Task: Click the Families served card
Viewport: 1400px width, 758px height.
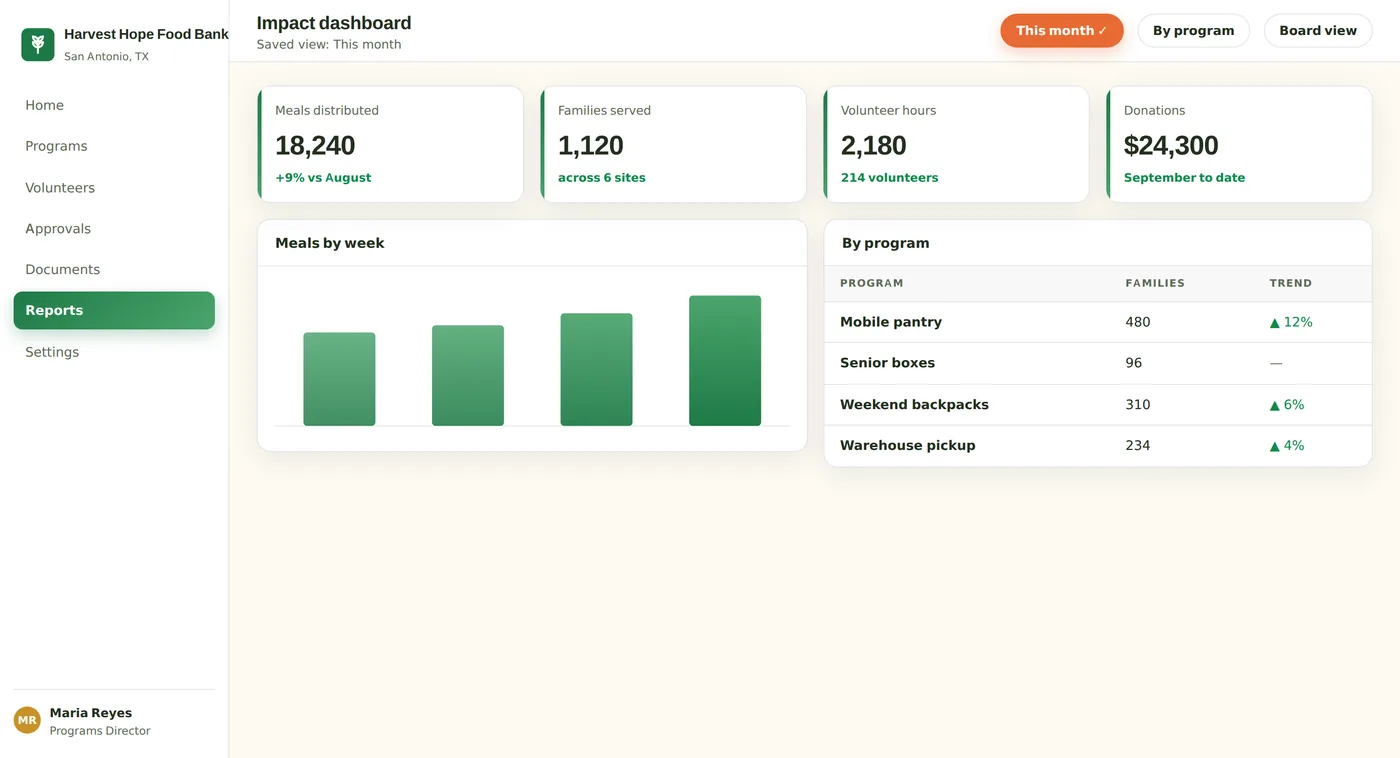Action: coord(673,144)
